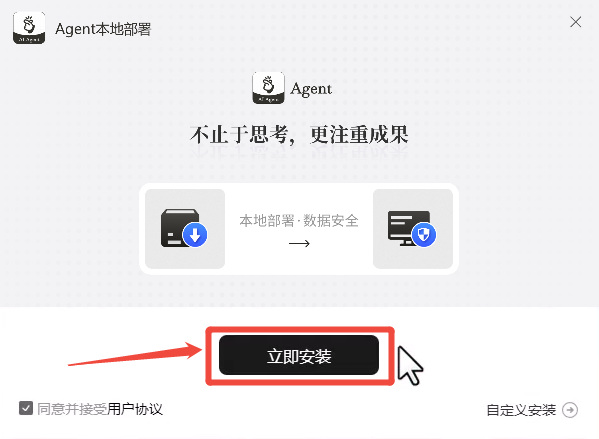Uncheck the 同意并接受 agreement checkbox
Image resolution: width=599 pixels, height=439 pixels.
(26, 408)
